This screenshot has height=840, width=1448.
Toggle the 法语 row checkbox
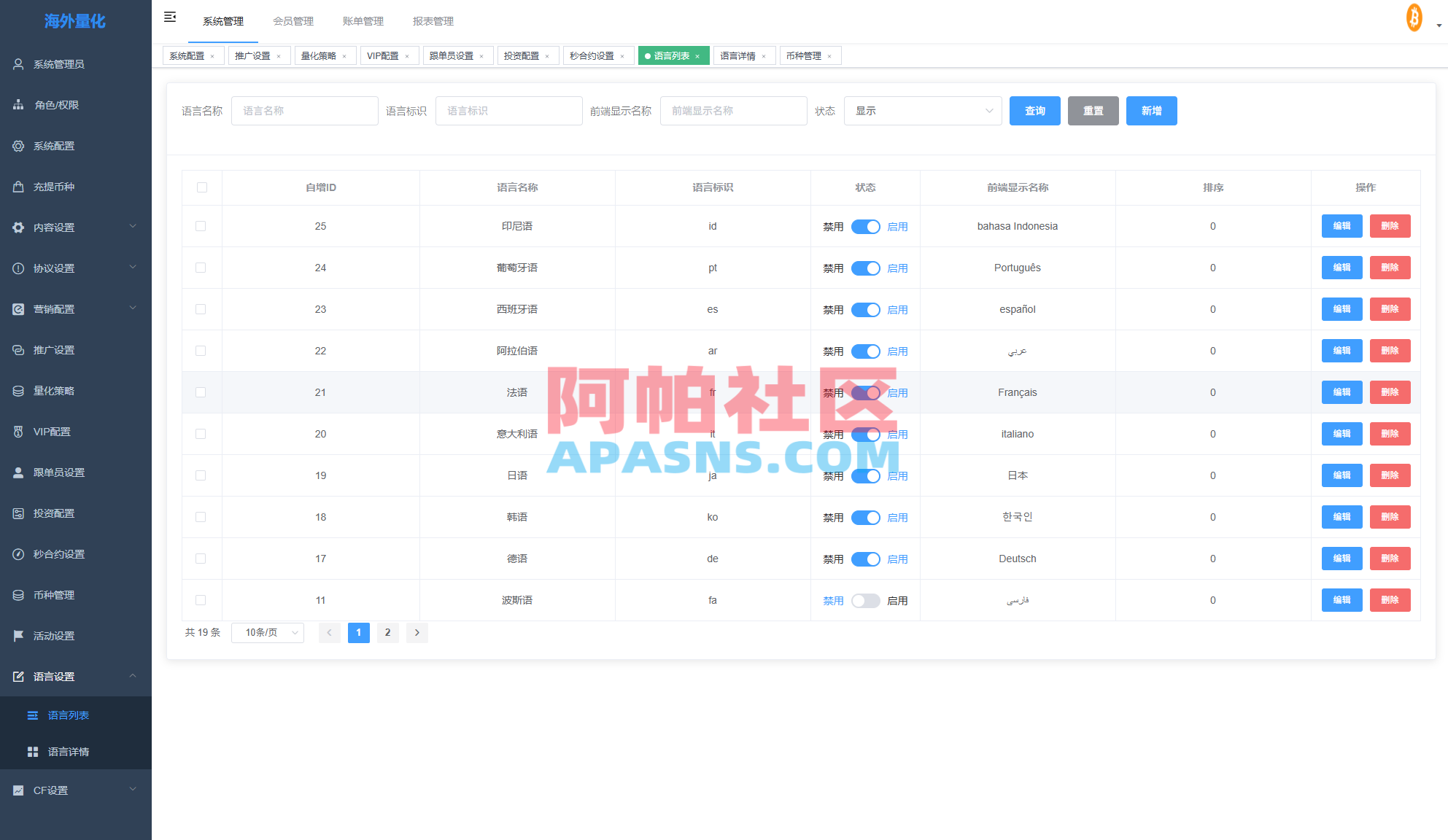click(201, 392)
